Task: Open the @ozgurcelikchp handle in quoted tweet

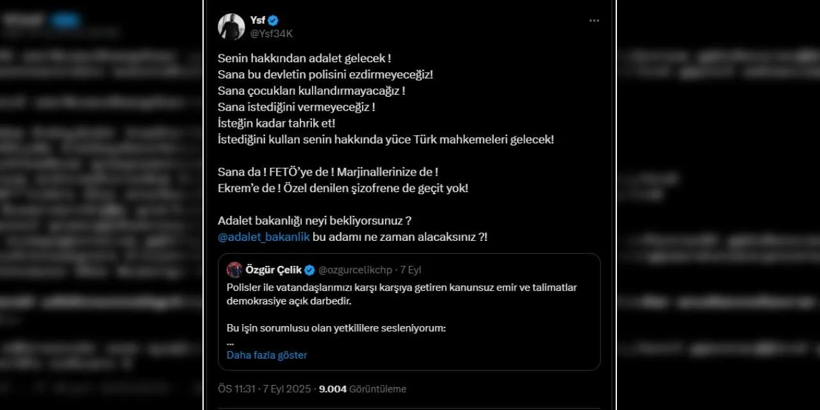Action: (x=357, y=270)
